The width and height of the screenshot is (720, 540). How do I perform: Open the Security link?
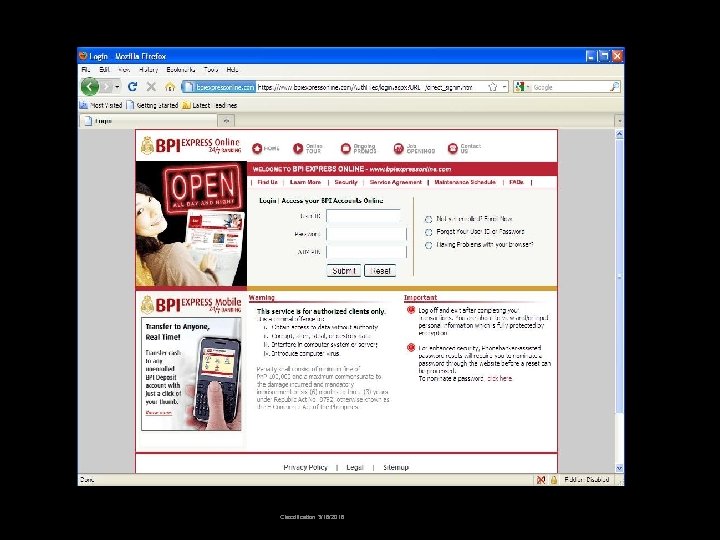(x=346, y=182)
